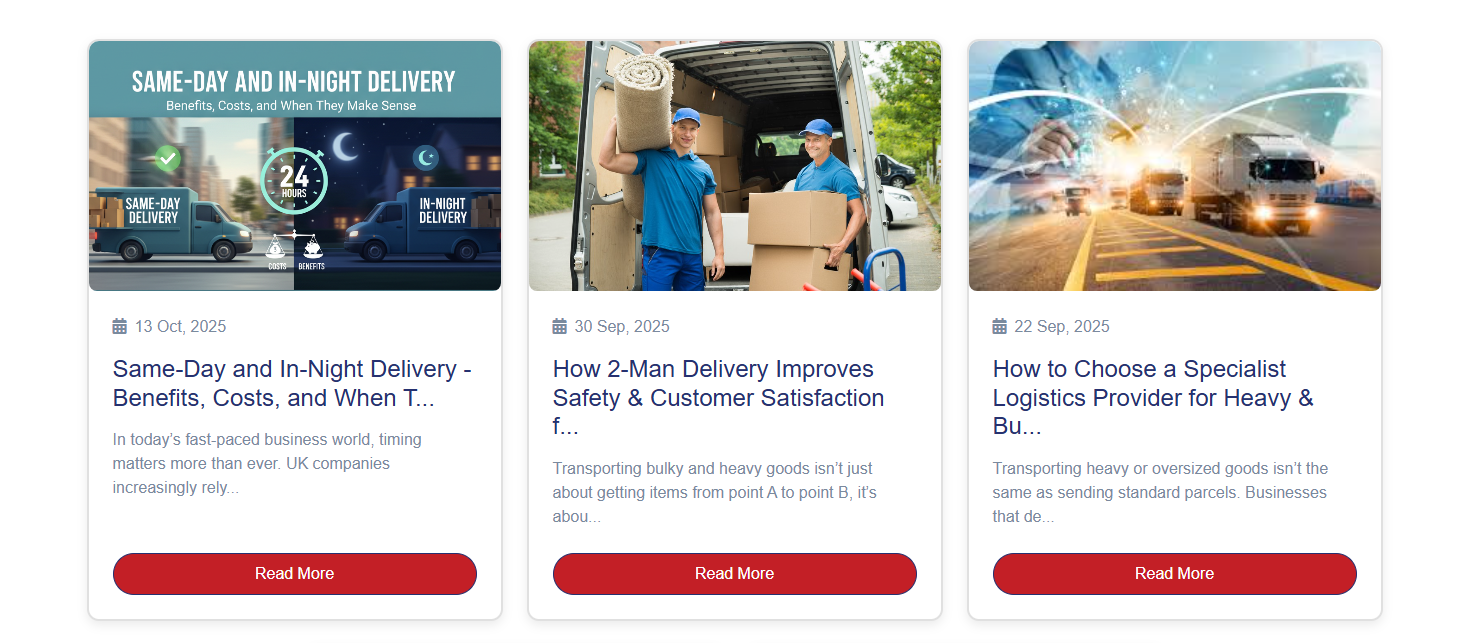Click the calendar icon beside 13 Oct, 2025

(x=120, y=326)
